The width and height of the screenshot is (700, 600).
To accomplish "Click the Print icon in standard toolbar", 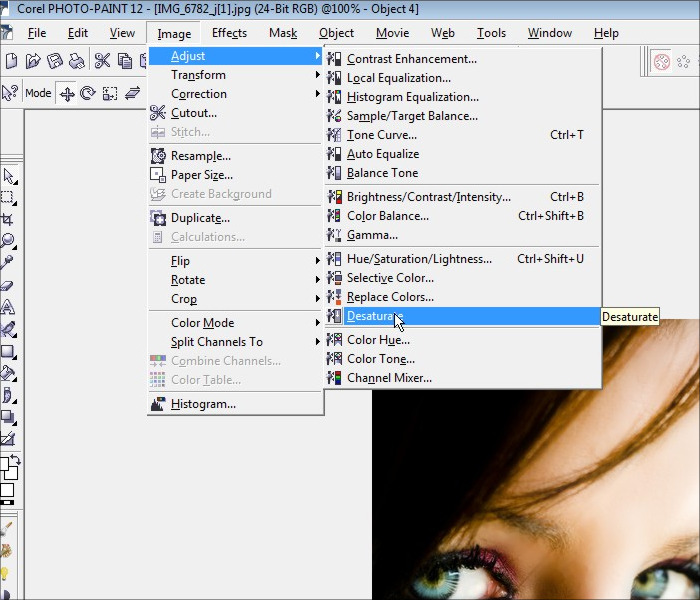I will point(77,61).
